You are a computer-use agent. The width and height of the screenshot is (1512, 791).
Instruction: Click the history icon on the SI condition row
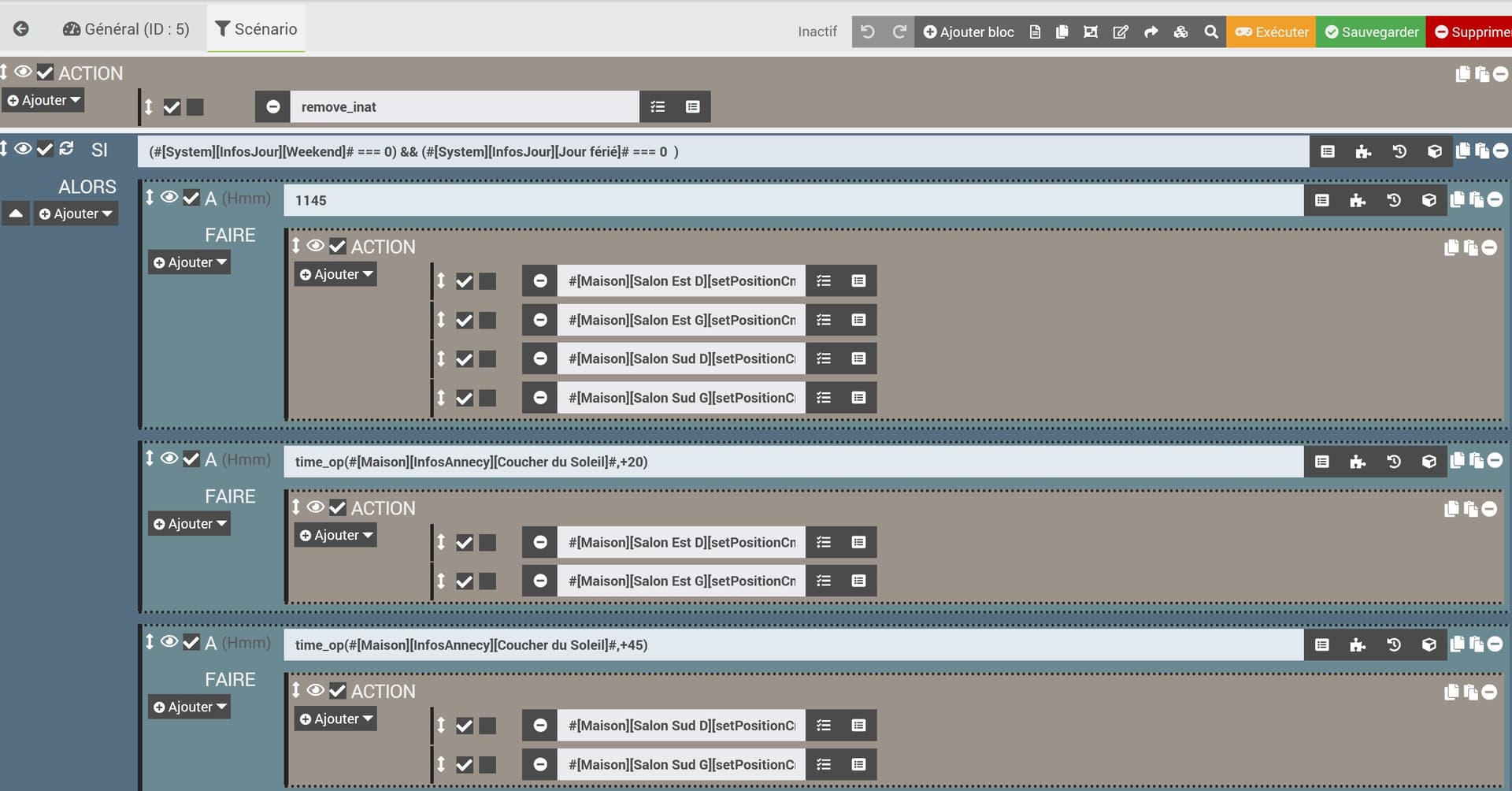(1399, 151)
